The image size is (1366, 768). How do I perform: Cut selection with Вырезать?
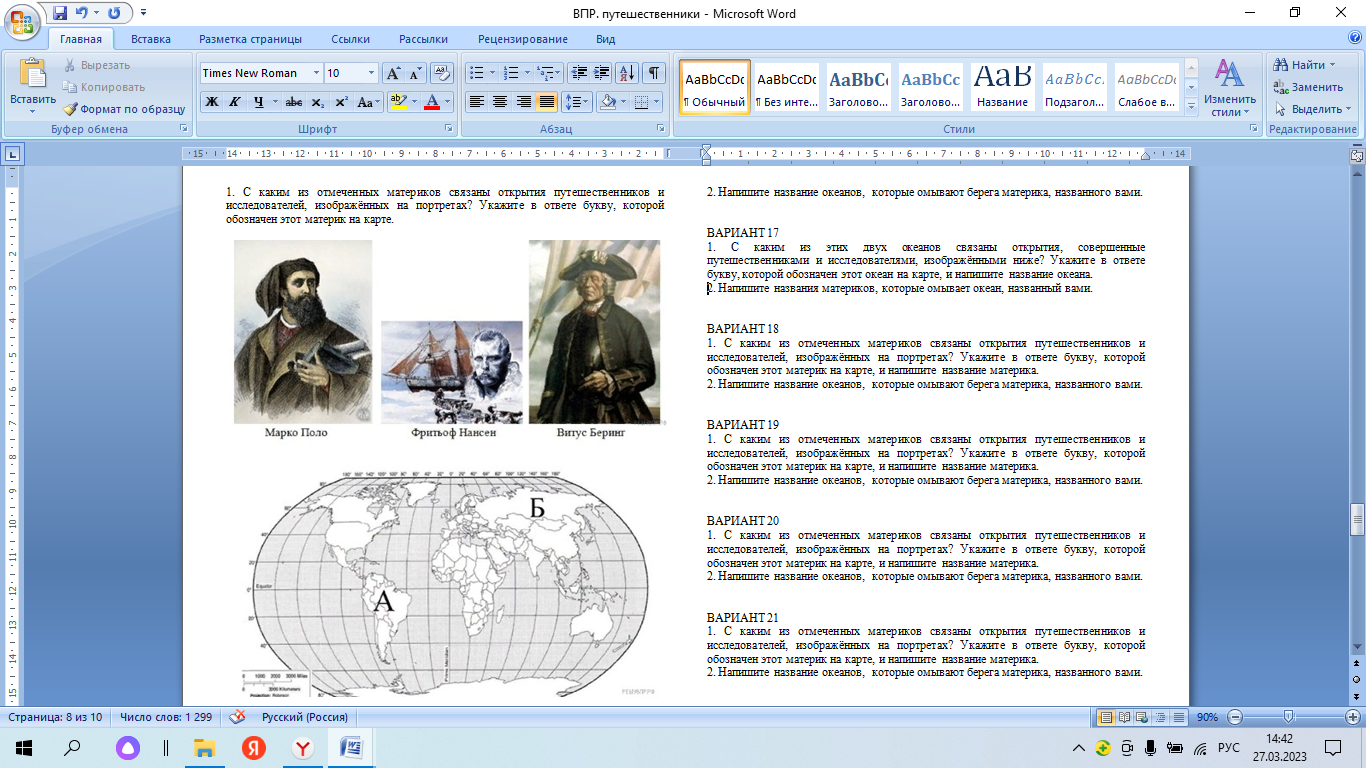click(x=96, y=65)
